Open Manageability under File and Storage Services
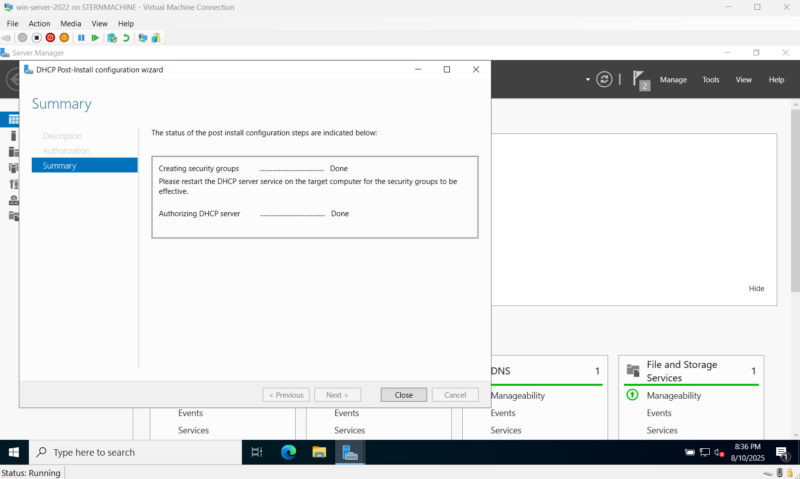800x479 pixels. [673, 395]
